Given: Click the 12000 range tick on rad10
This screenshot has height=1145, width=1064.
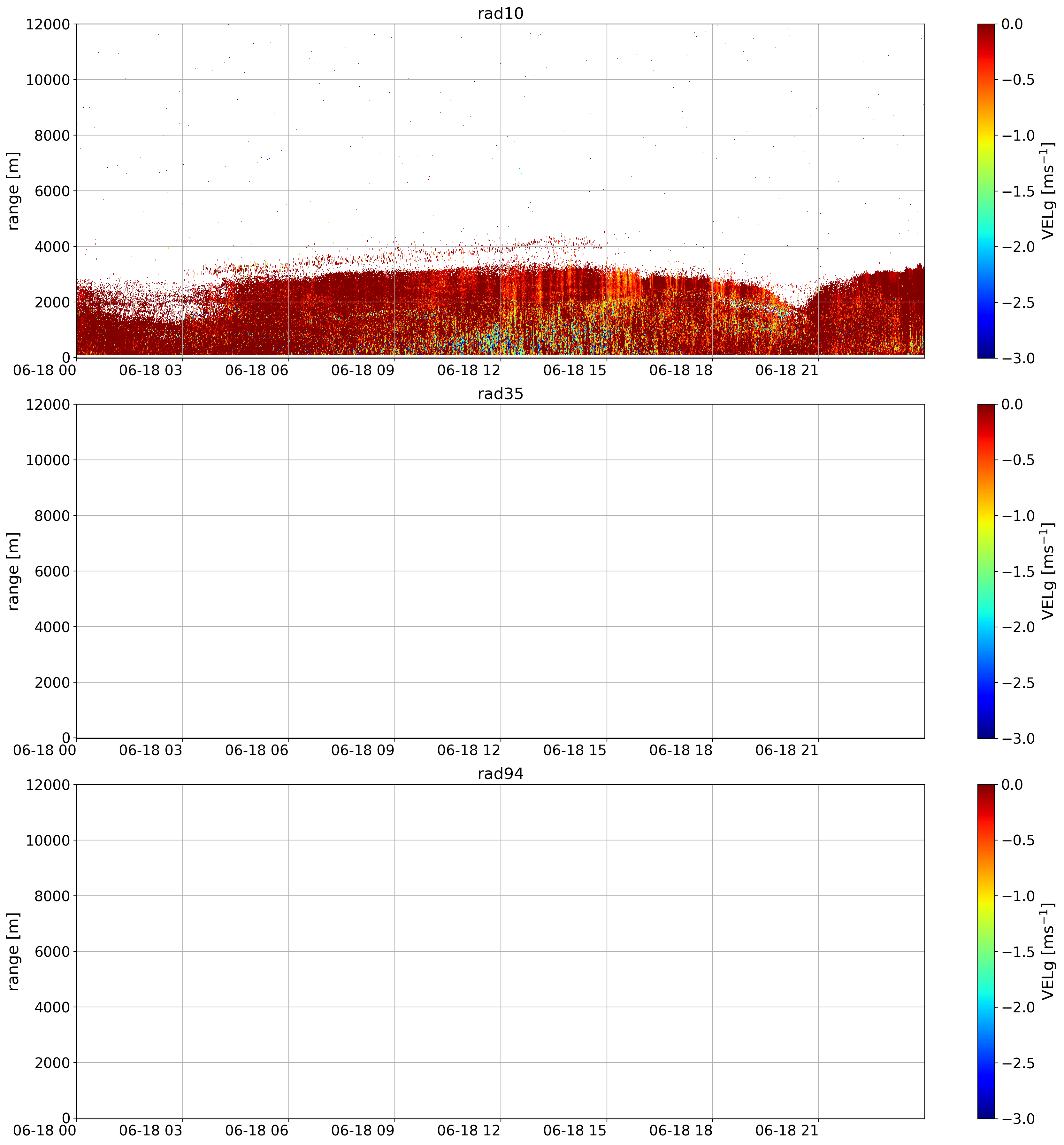Looking at the screenshot, I should [x=48, y=24].
